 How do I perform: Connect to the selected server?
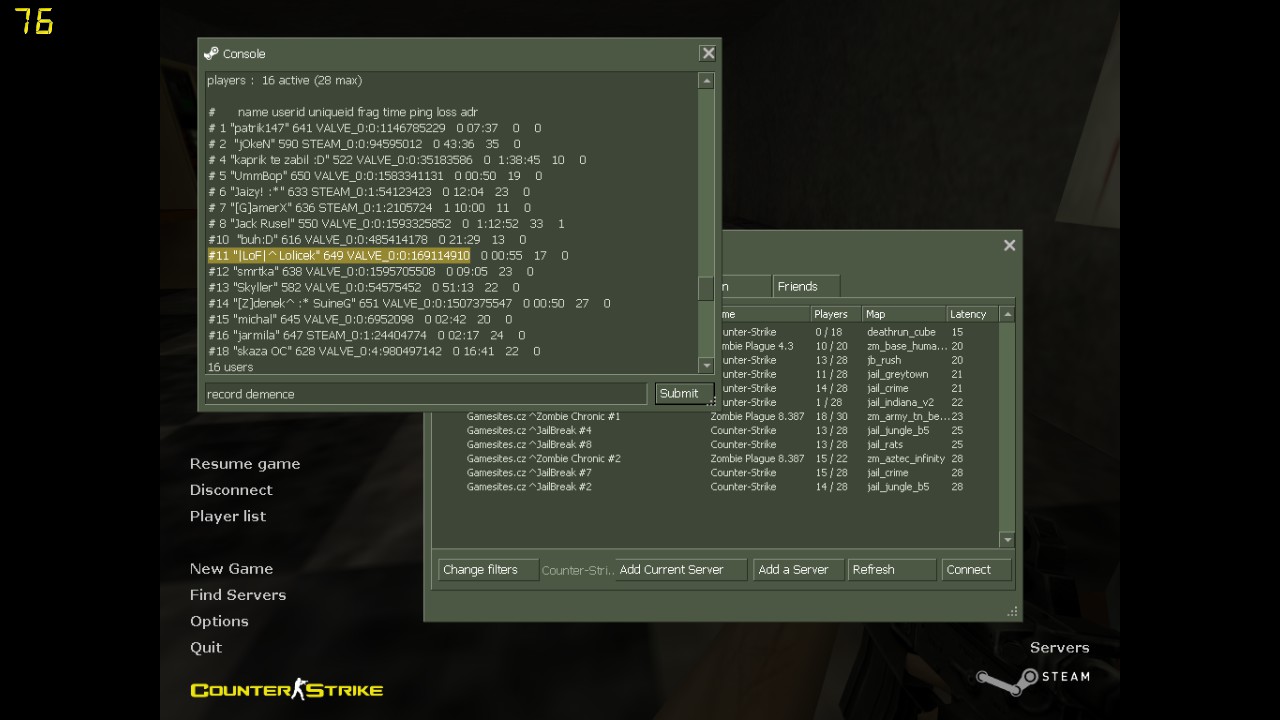pyautogui.click(x=976, y=570)
